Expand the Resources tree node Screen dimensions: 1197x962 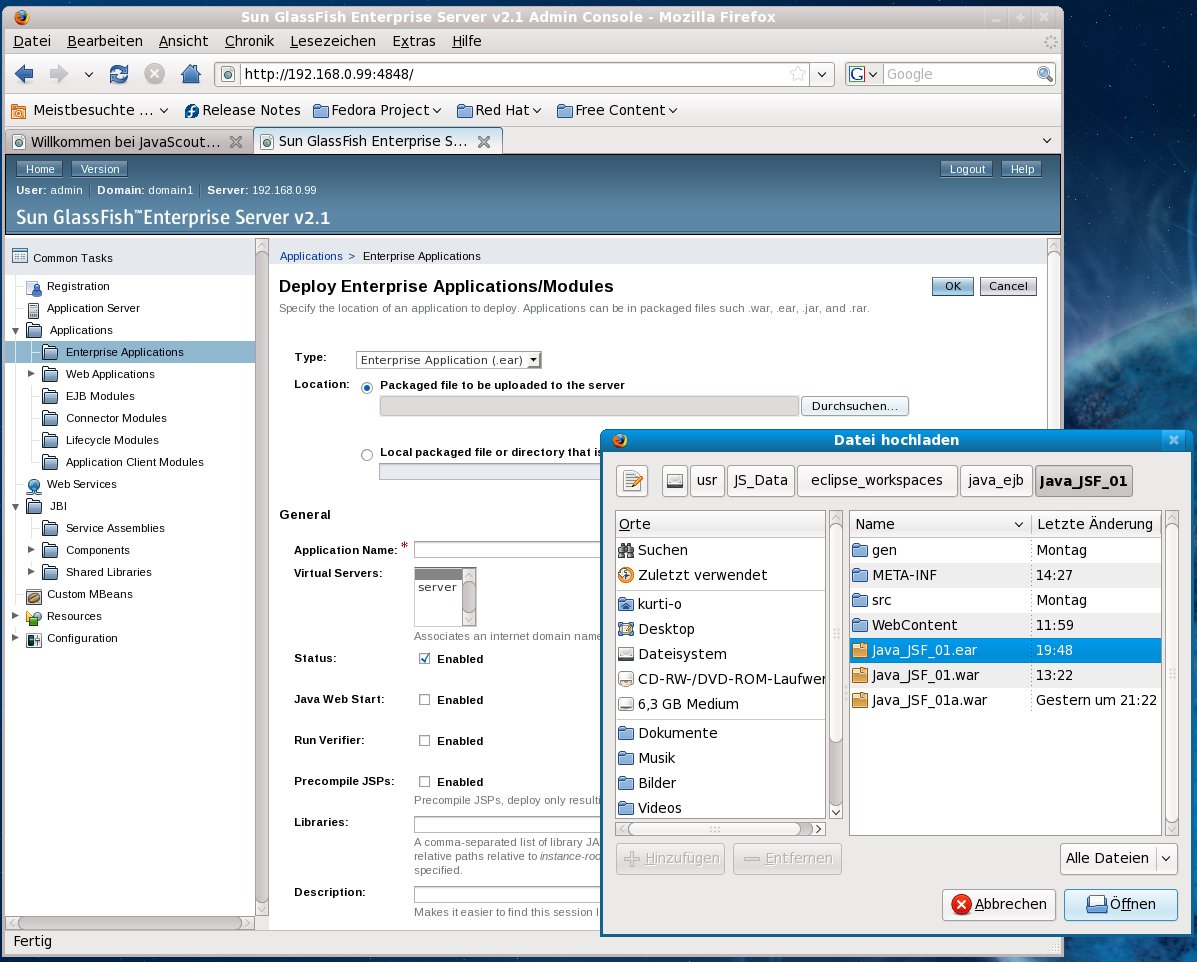(15, 616)
